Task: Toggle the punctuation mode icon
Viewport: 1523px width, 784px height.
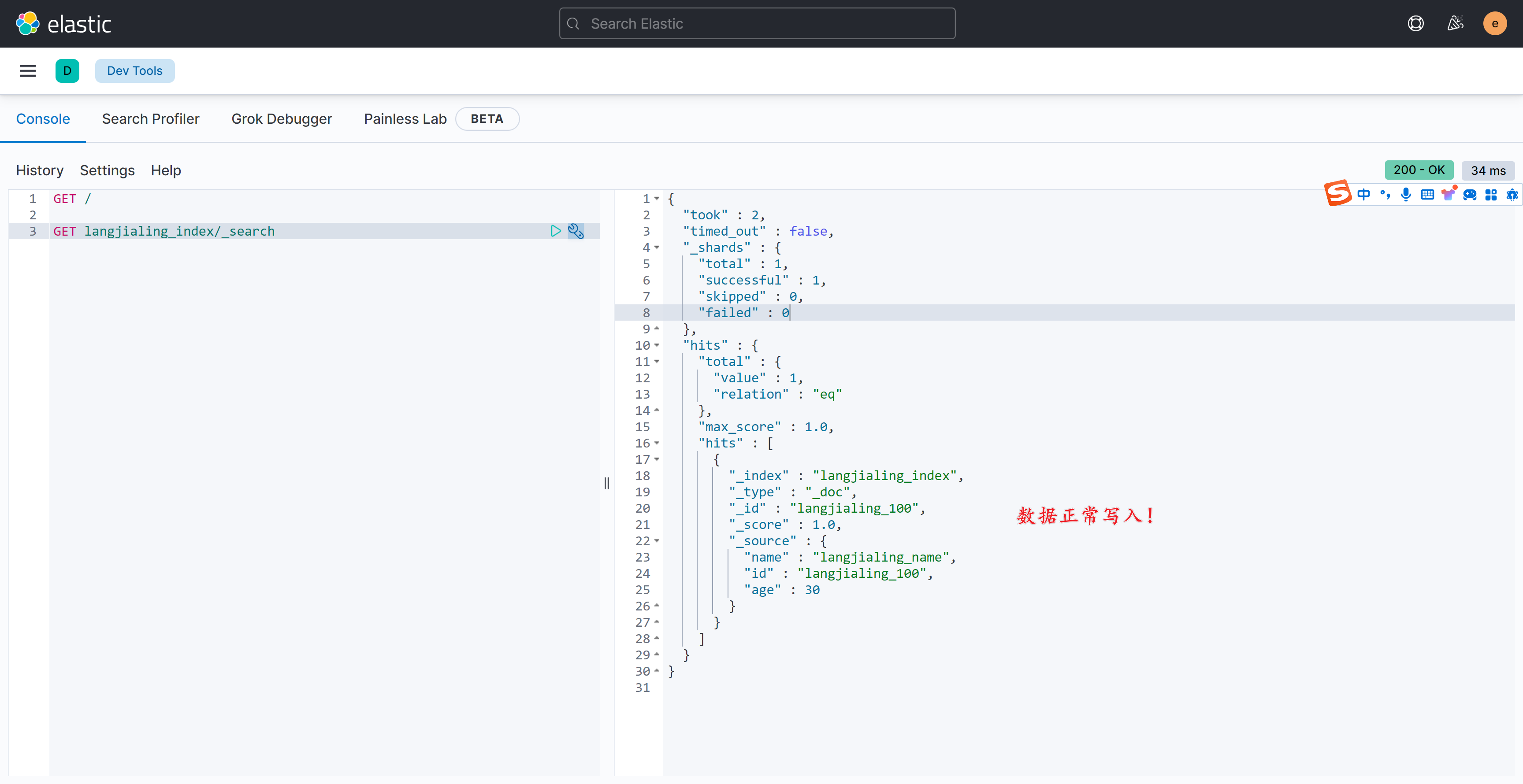Action: [1385, 194]
